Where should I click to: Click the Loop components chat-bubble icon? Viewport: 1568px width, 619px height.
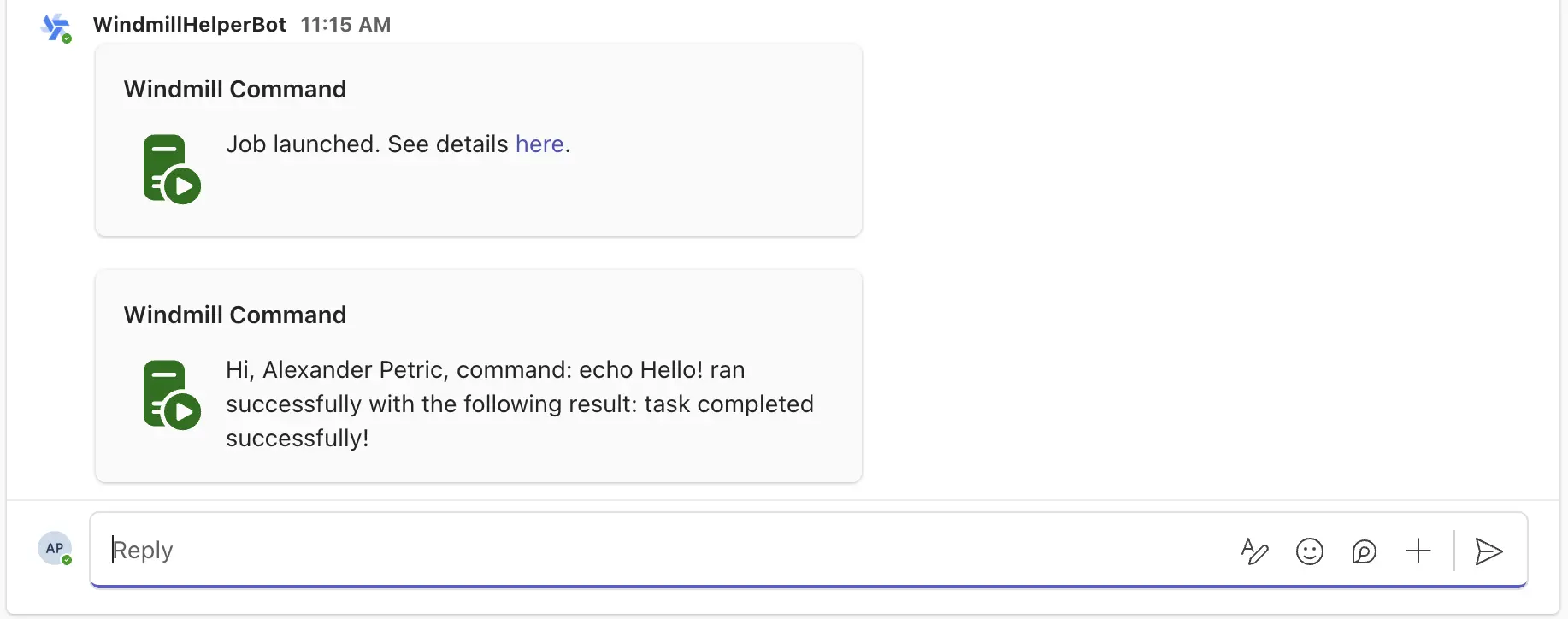coord(1364,551)
